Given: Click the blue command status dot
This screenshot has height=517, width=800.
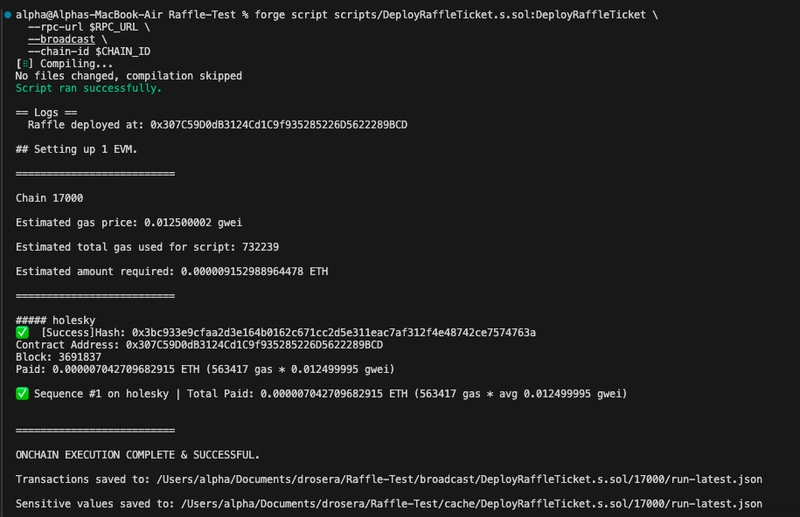Looking at the screenshot, I should (x=8, y=15).
